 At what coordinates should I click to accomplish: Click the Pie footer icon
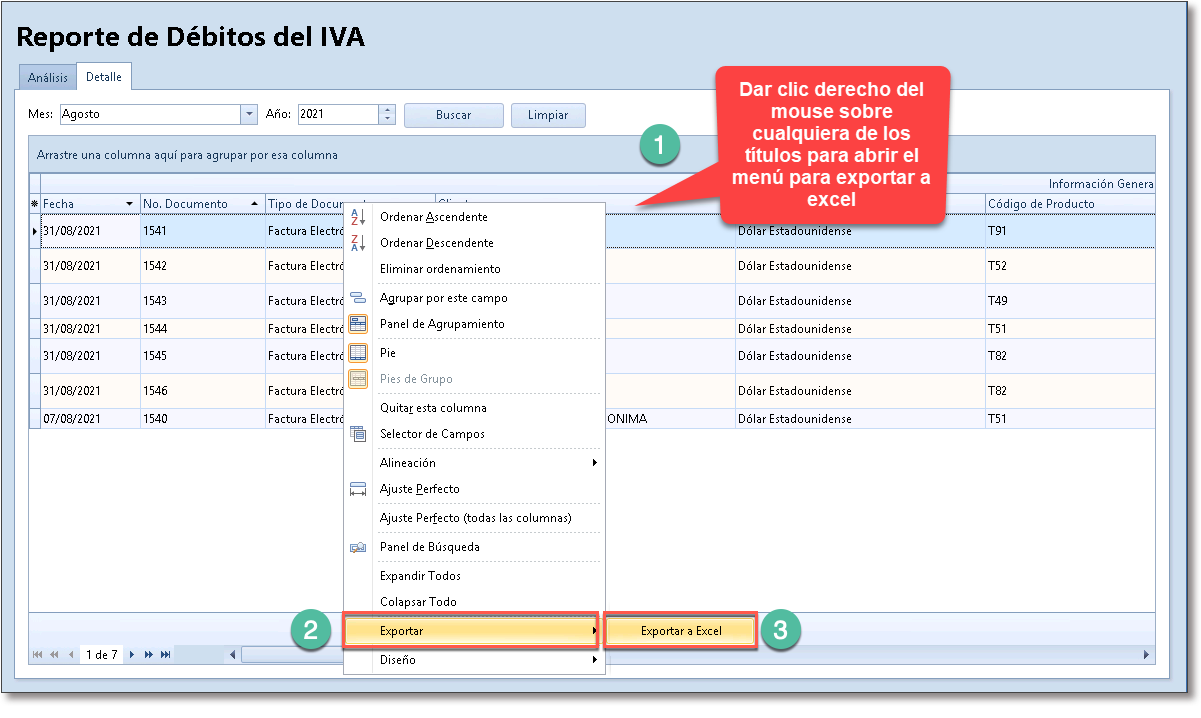[358, 353]
